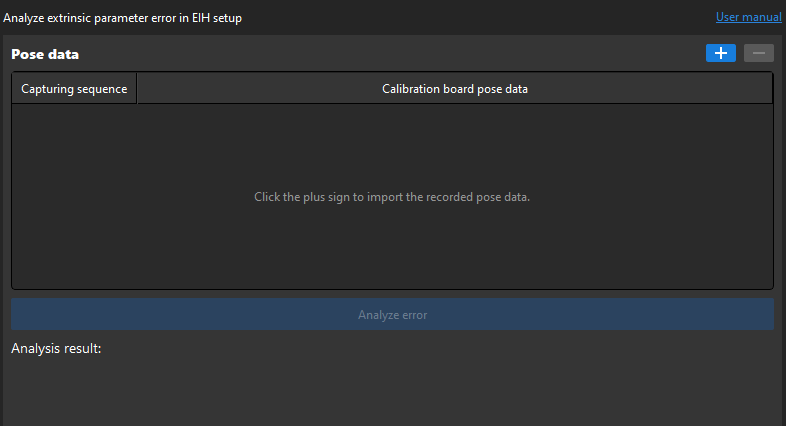Click the Analysis result label
The width and height of the screenshot is (786, 426).
pos(56,349)
